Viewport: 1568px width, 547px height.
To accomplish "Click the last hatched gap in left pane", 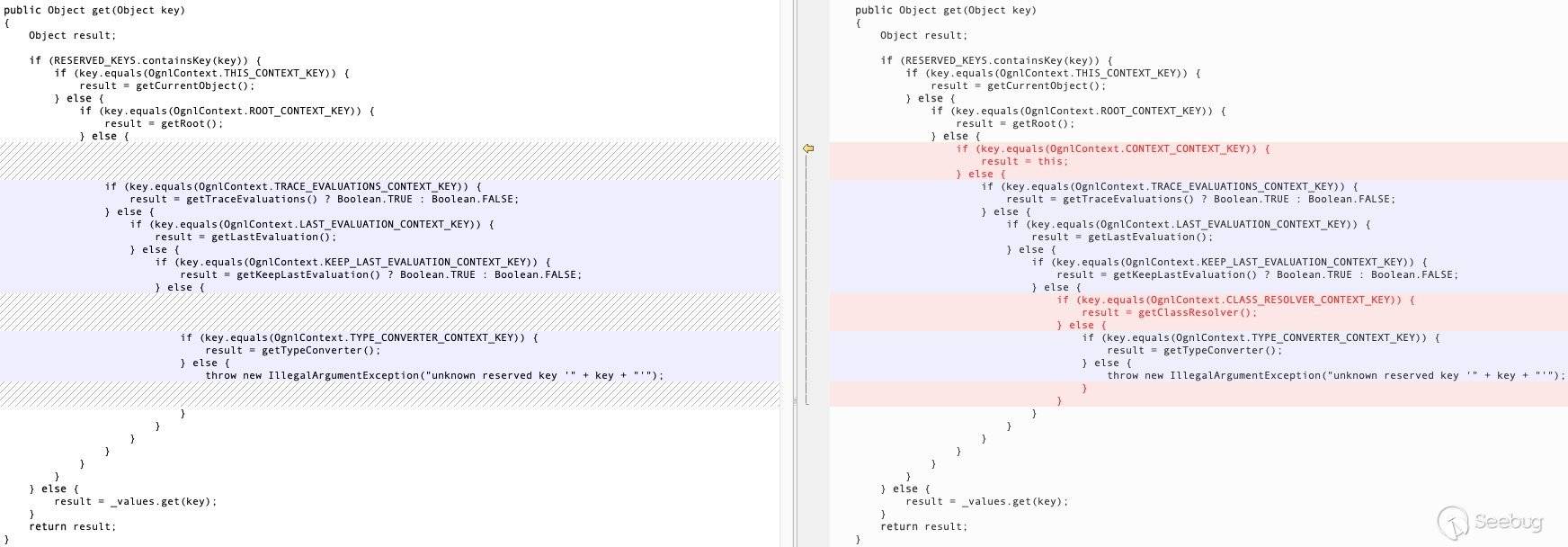I will (389, 394).
